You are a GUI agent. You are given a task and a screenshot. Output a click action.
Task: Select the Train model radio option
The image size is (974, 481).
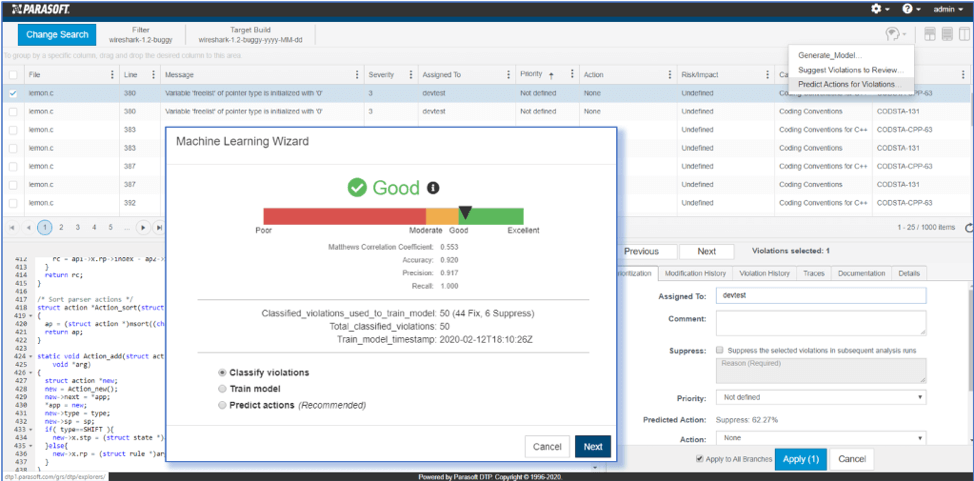coord(222,388)
